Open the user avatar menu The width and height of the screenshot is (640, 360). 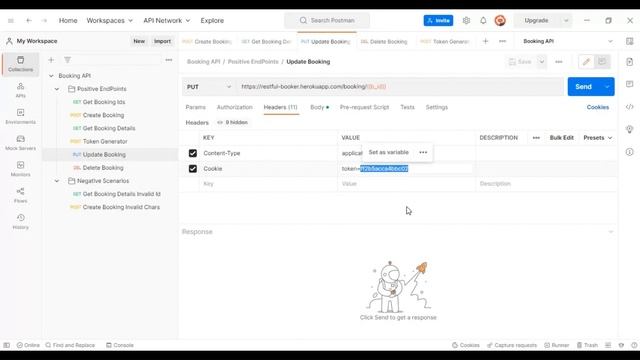point(500,20)
